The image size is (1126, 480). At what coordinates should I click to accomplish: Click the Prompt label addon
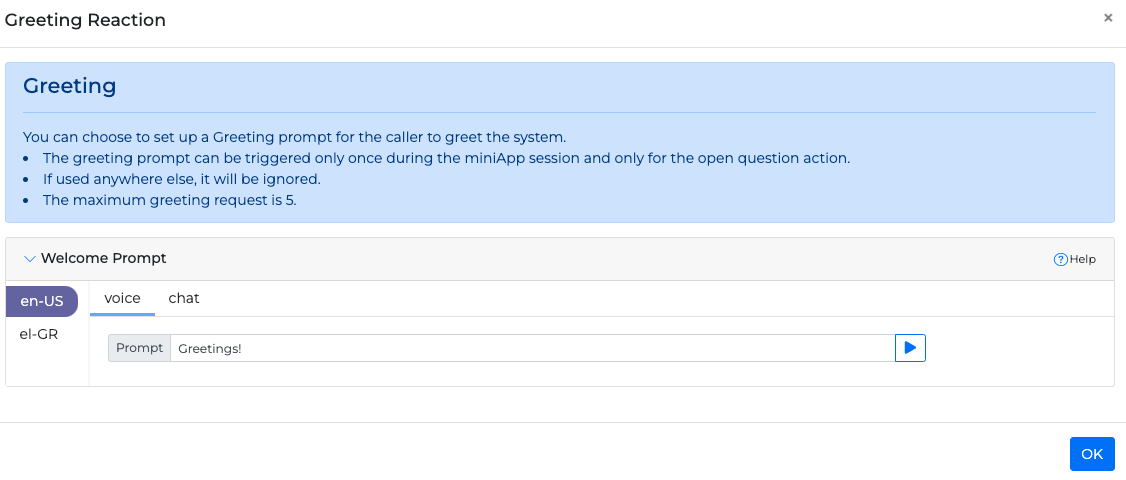[139, 348]
